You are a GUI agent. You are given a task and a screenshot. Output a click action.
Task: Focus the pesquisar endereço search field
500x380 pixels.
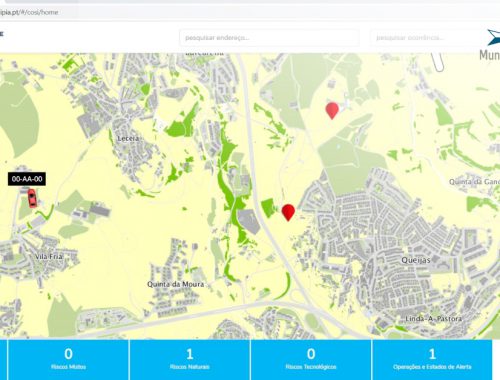(269, 38)
